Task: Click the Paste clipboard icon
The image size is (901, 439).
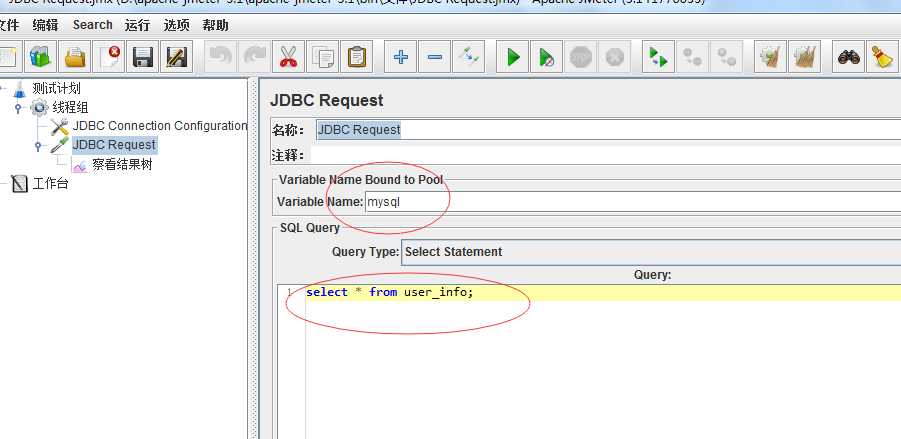Action: tap(356, 57)
